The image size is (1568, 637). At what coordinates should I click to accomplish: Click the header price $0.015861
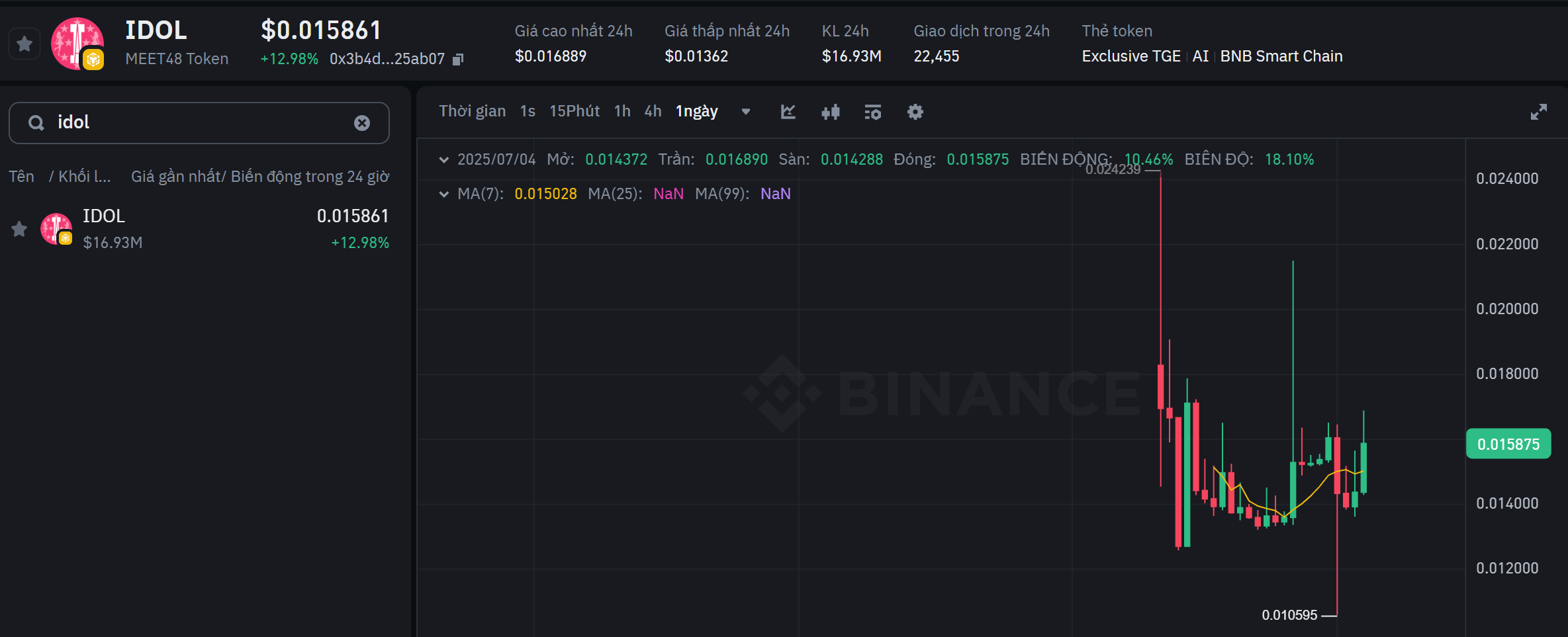(321, 30)
